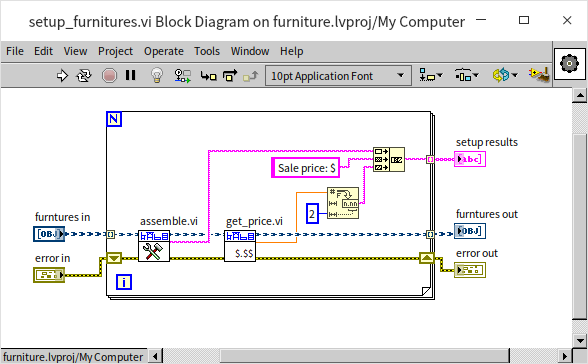Image resolution: width=588 pixels, height=364 pixels.
Task: Click the setup results string indicator terminal
Action: click(x=470, y=159)
